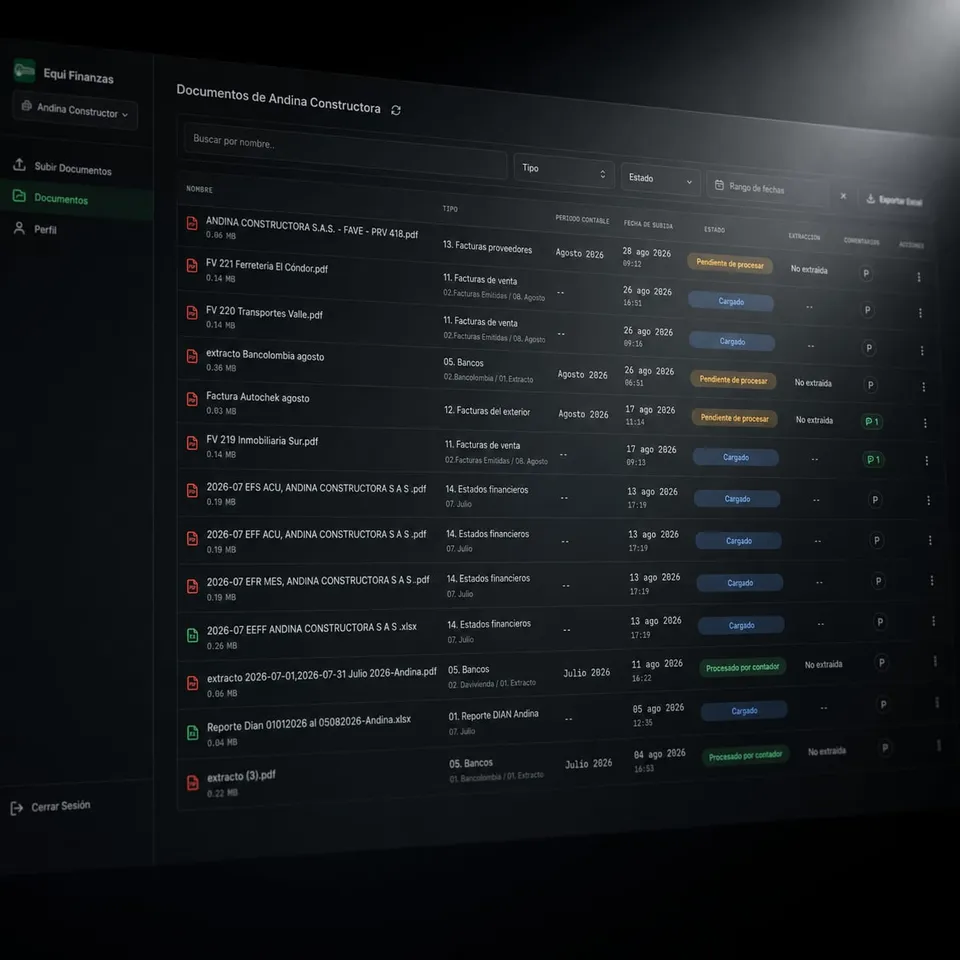The width and height of the screenshot is (960, 960).
Task: Open actions menu for 2026-07 EFS ACU row
Action: click(929, 500)
